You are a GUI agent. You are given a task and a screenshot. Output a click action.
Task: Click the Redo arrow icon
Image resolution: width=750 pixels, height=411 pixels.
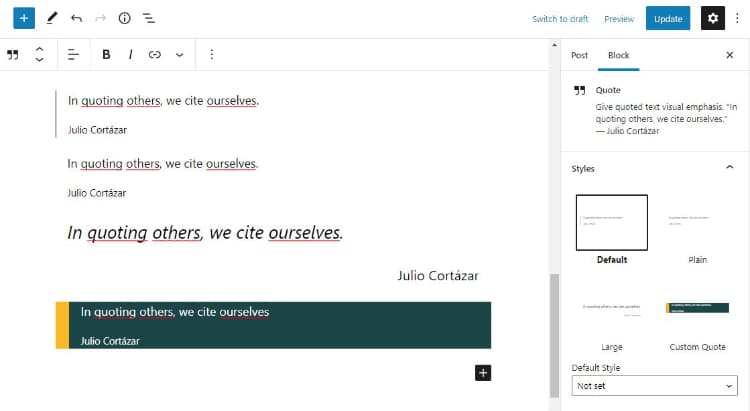pos(100,19)
